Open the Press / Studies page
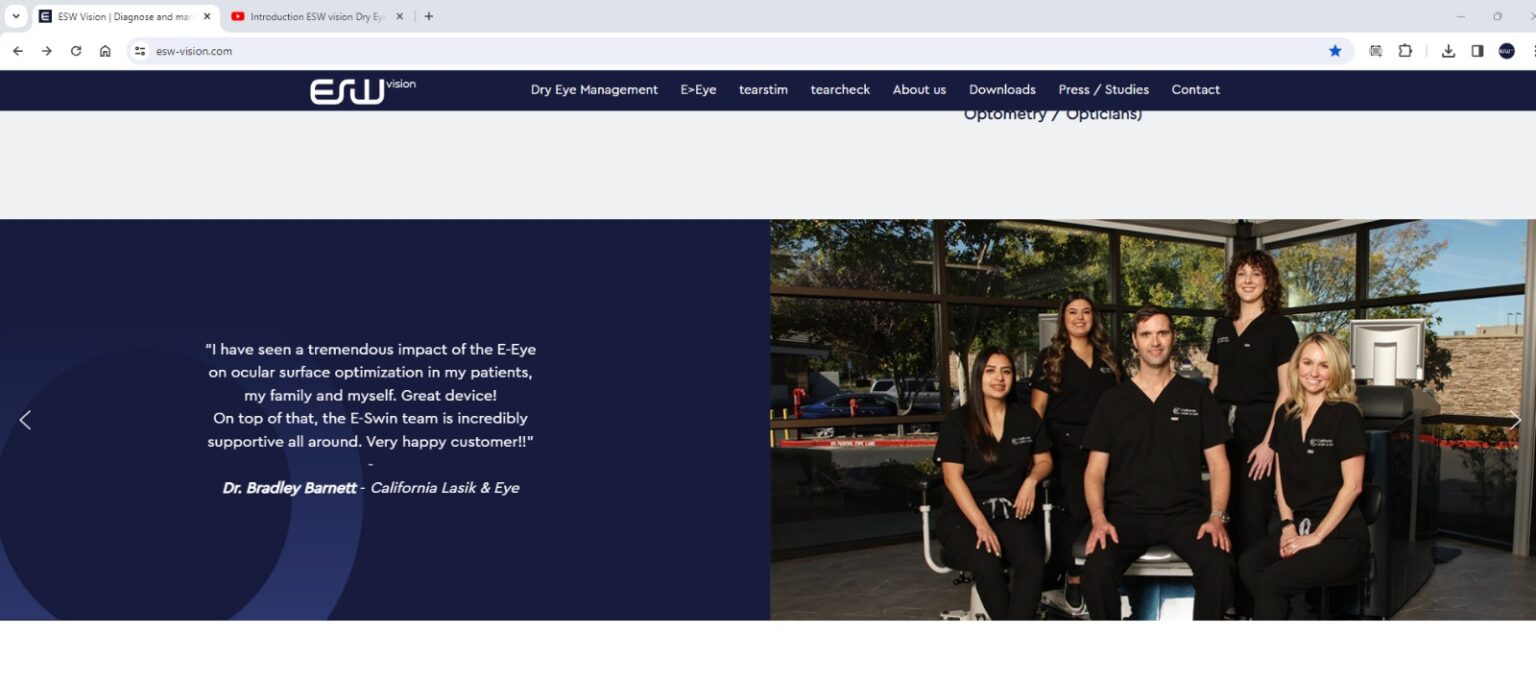 pyautogui.click(x=1103, y=90)
